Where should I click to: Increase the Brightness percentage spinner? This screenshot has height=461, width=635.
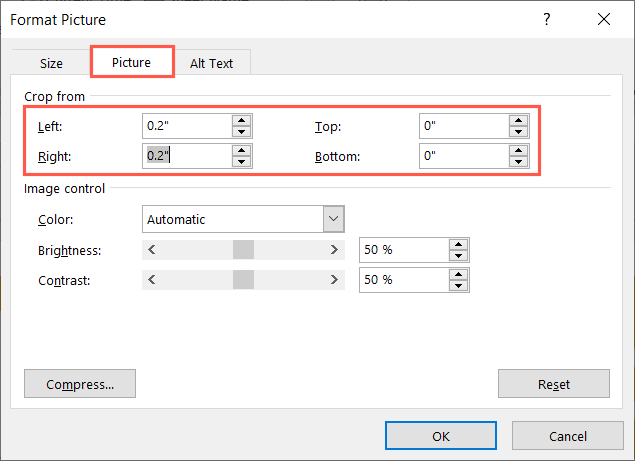point(458,244)
